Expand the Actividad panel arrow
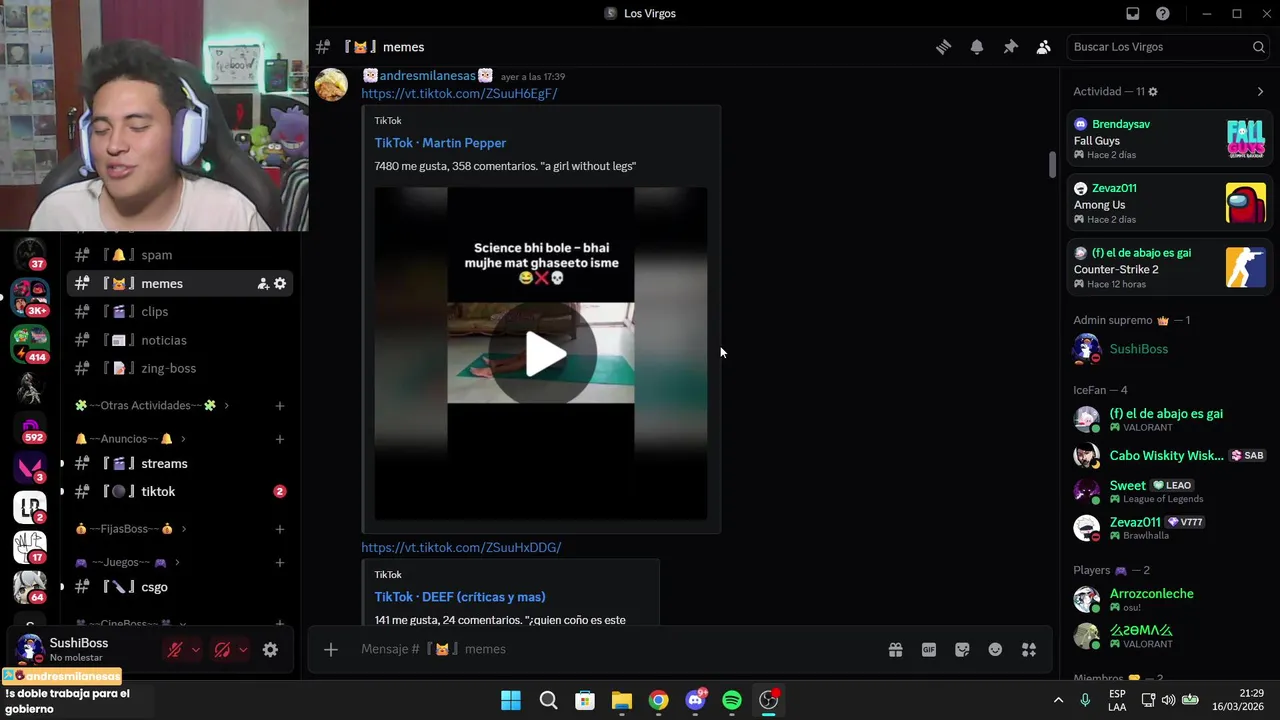 point(1260,91)
